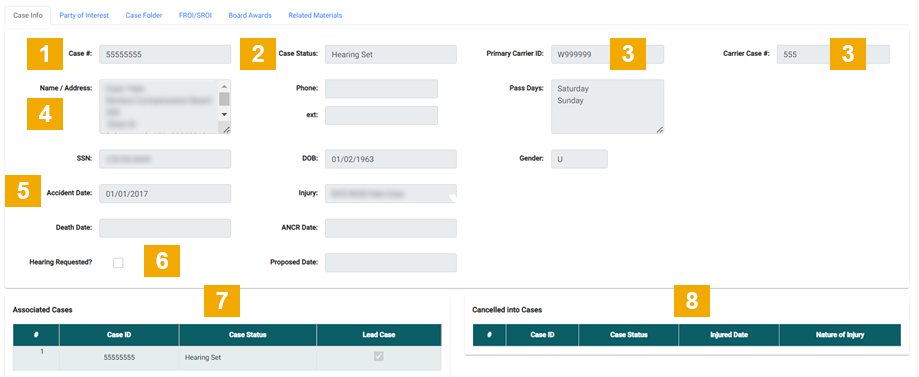Click the Carrier Case # field
Screen dimensions: 919x377
click(x=833, y=55)
